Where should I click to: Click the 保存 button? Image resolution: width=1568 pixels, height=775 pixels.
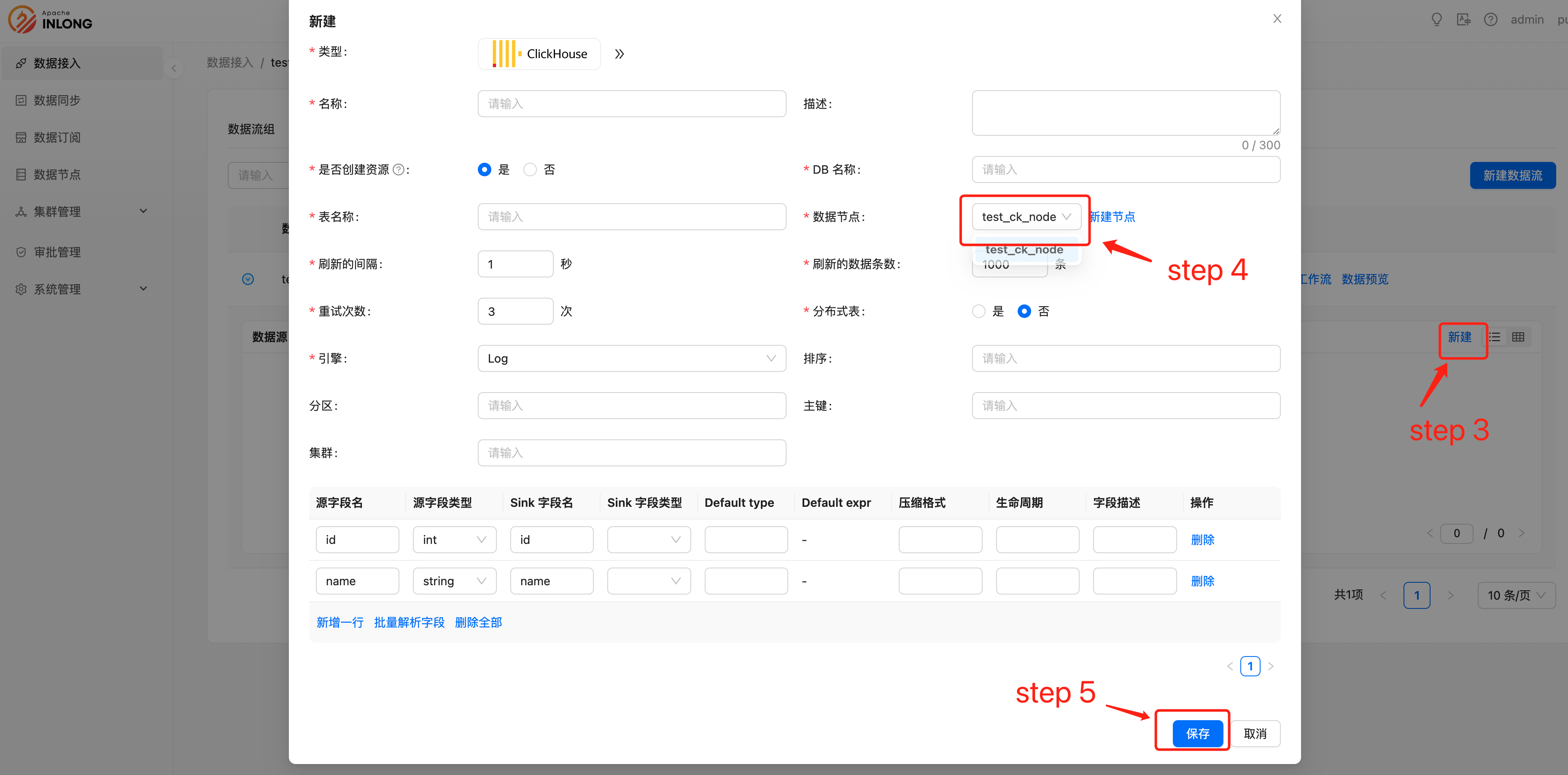pyautogui.click(x=1197, y=734)
